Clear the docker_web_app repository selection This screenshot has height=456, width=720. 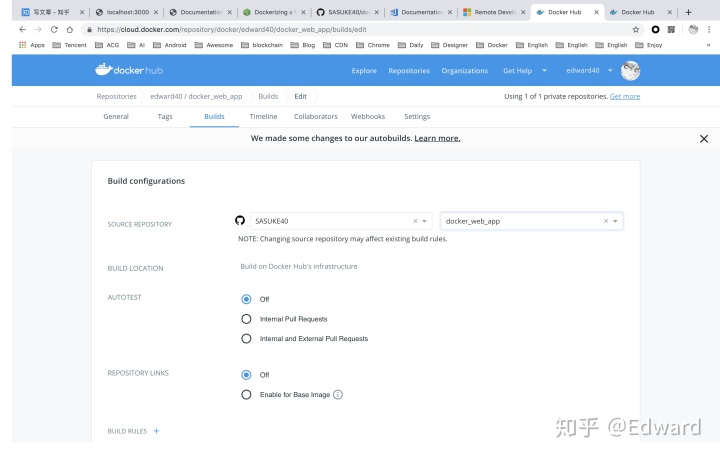tap(606, 221)
